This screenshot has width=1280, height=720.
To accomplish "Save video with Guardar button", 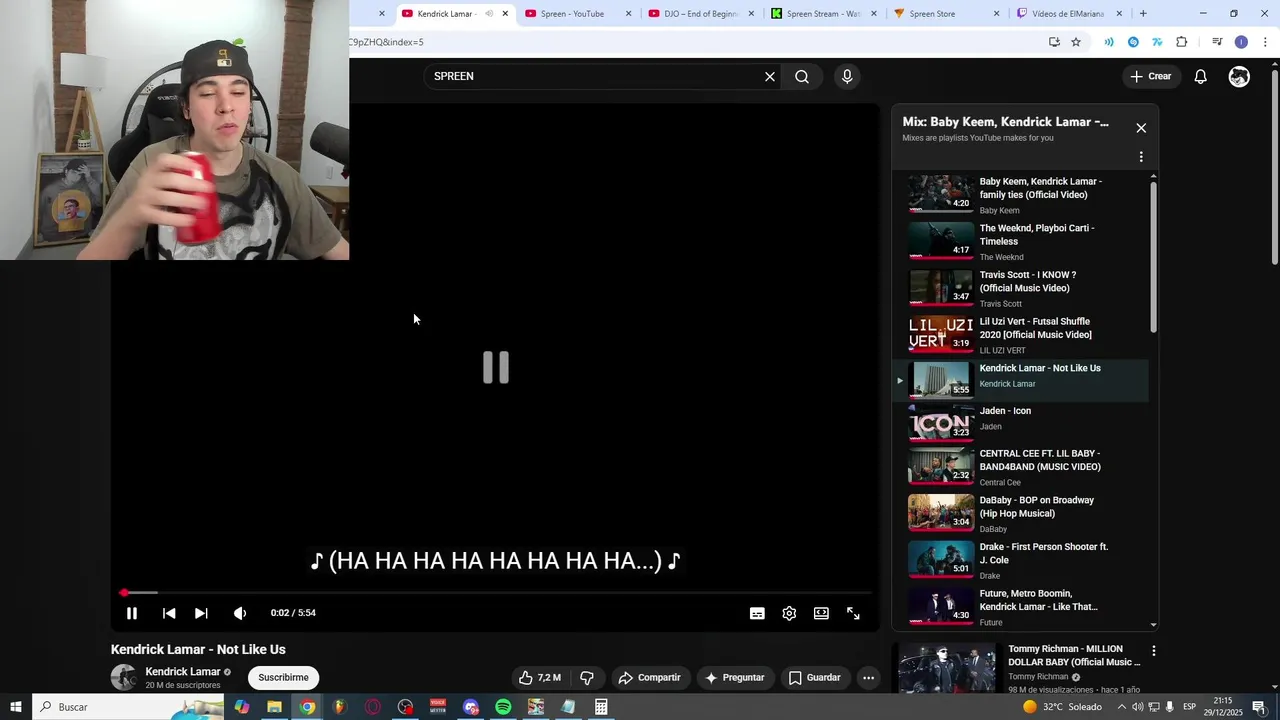I will coord(815,678).
